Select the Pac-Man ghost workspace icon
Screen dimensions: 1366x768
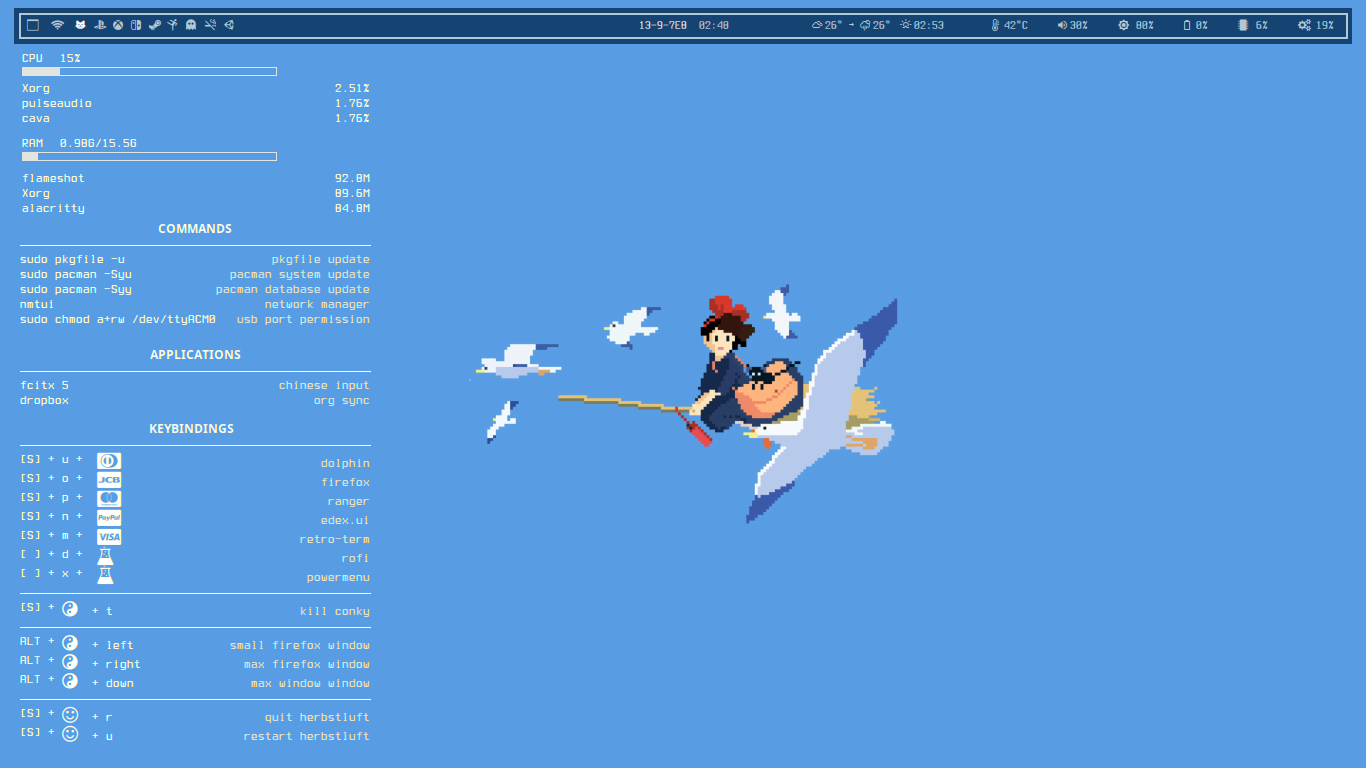point(191,25)
